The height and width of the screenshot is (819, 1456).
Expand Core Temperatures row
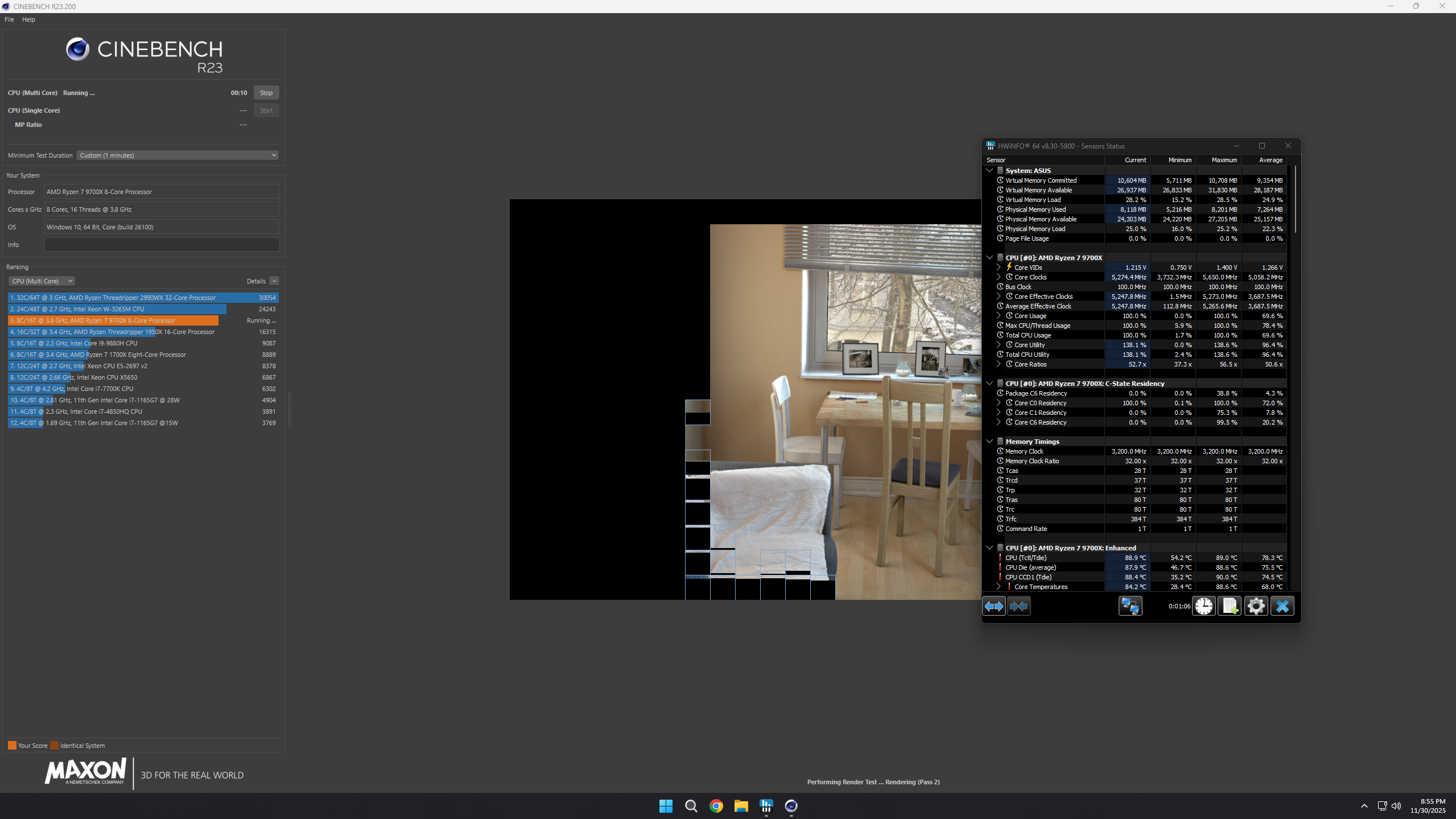click(x=999, y=586)
